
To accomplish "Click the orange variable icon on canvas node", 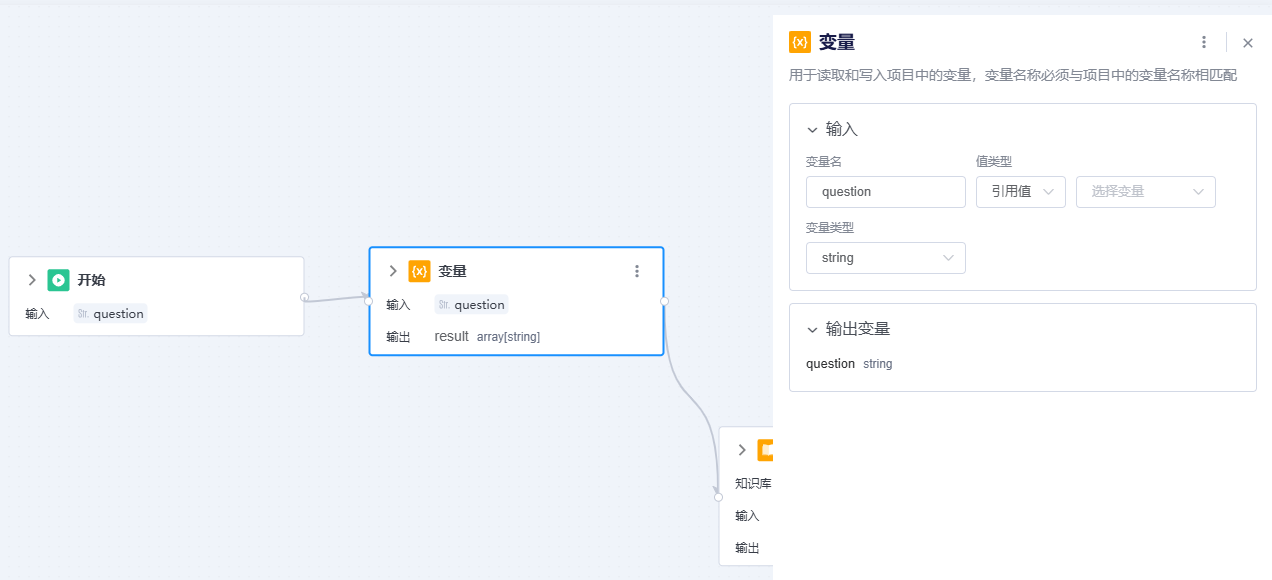I will pyautogui.click(x=419, y=271).
